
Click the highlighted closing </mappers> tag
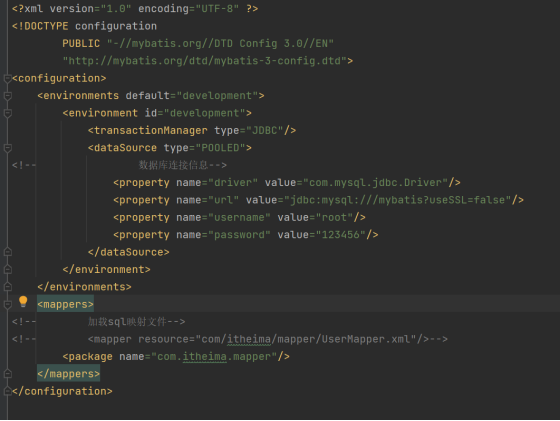pos(68,374)
